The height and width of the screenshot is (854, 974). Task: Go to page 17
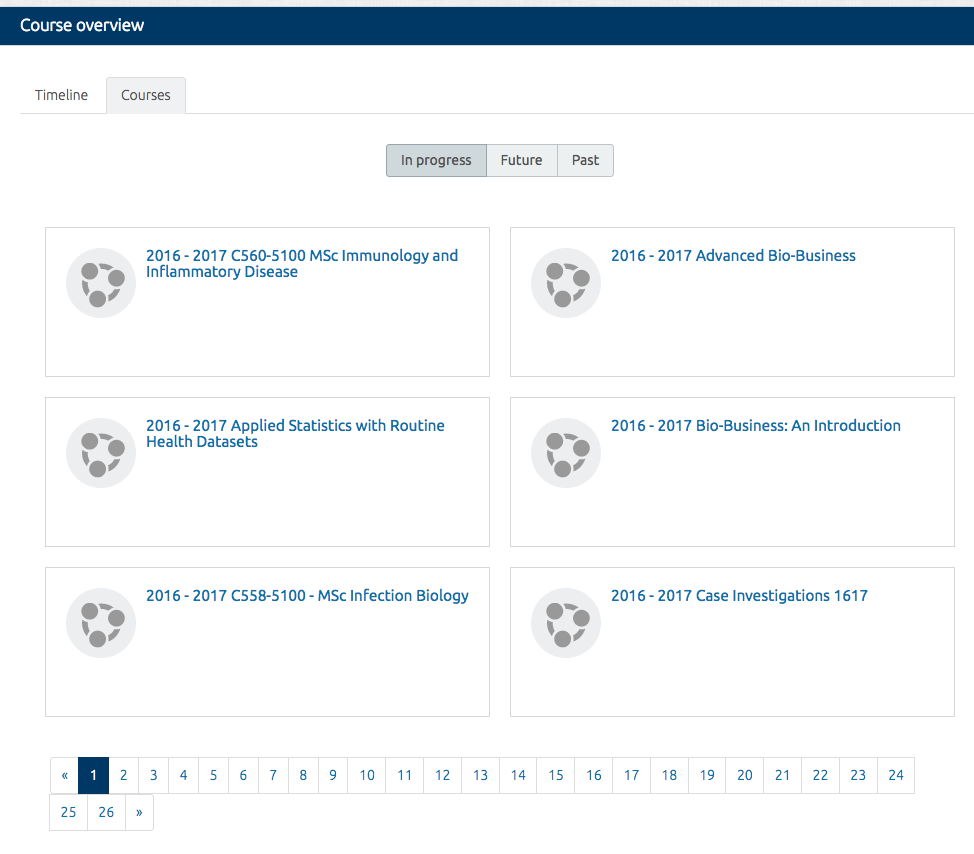(632, 775)
